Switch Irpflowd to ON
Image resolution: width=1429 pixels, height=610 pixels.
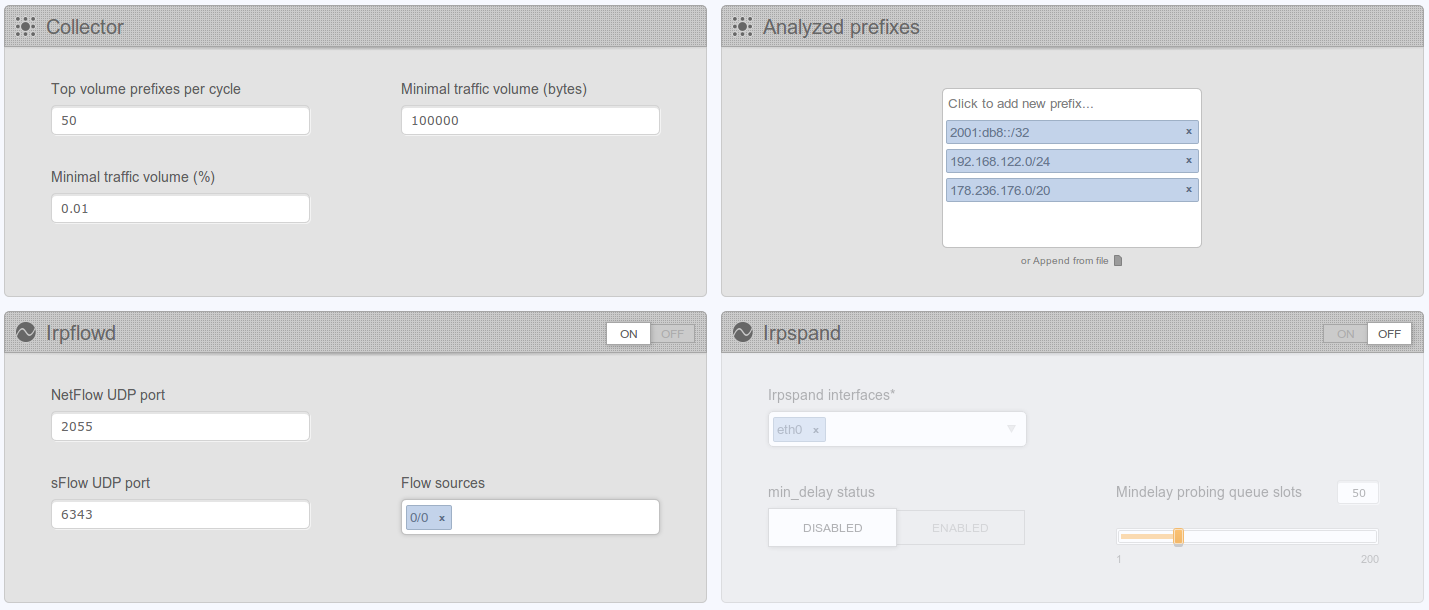pos(629,334)
